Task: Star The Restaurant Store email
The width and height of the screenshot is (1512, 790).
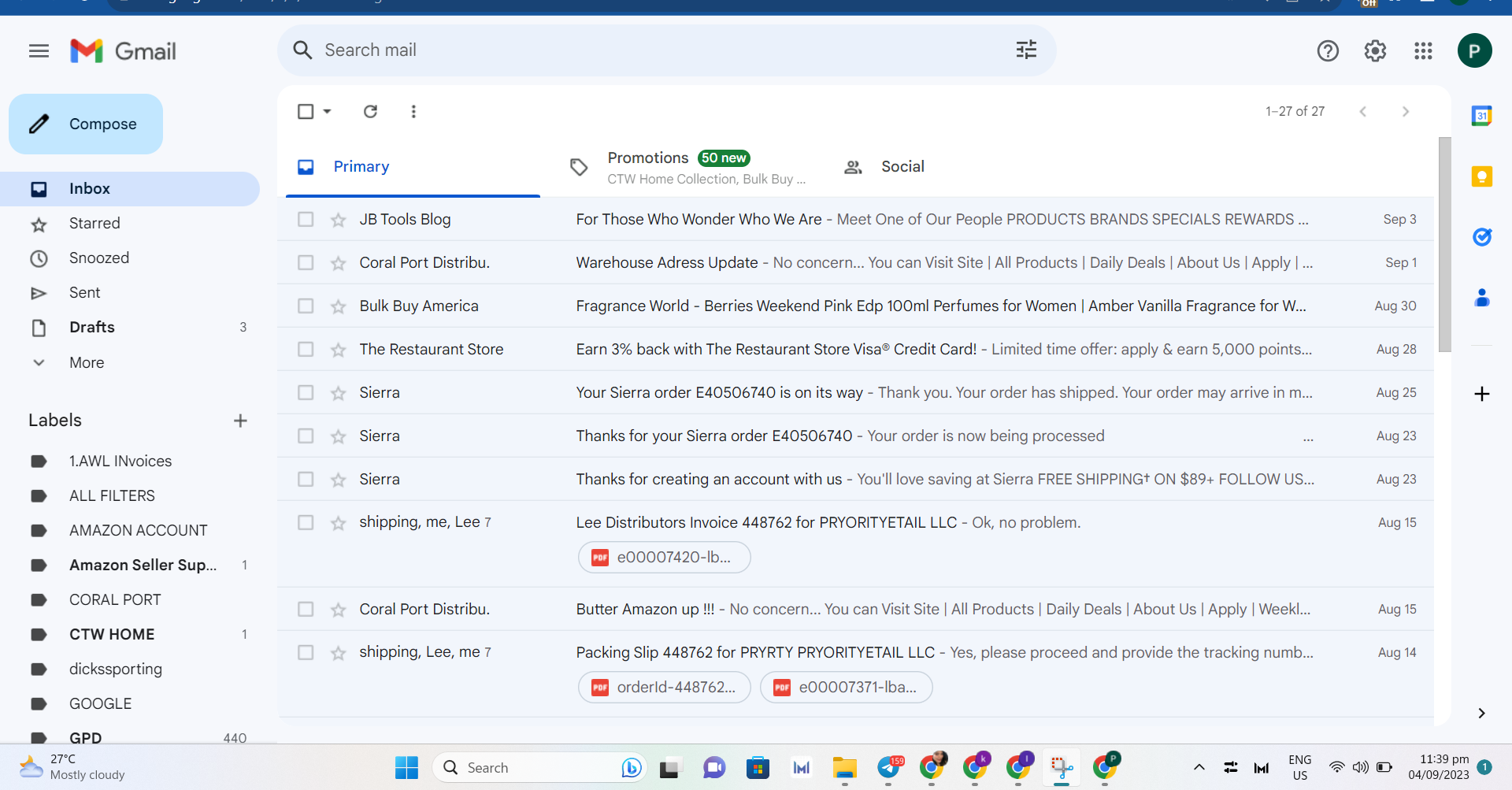Action: click(x=339, y=350)
